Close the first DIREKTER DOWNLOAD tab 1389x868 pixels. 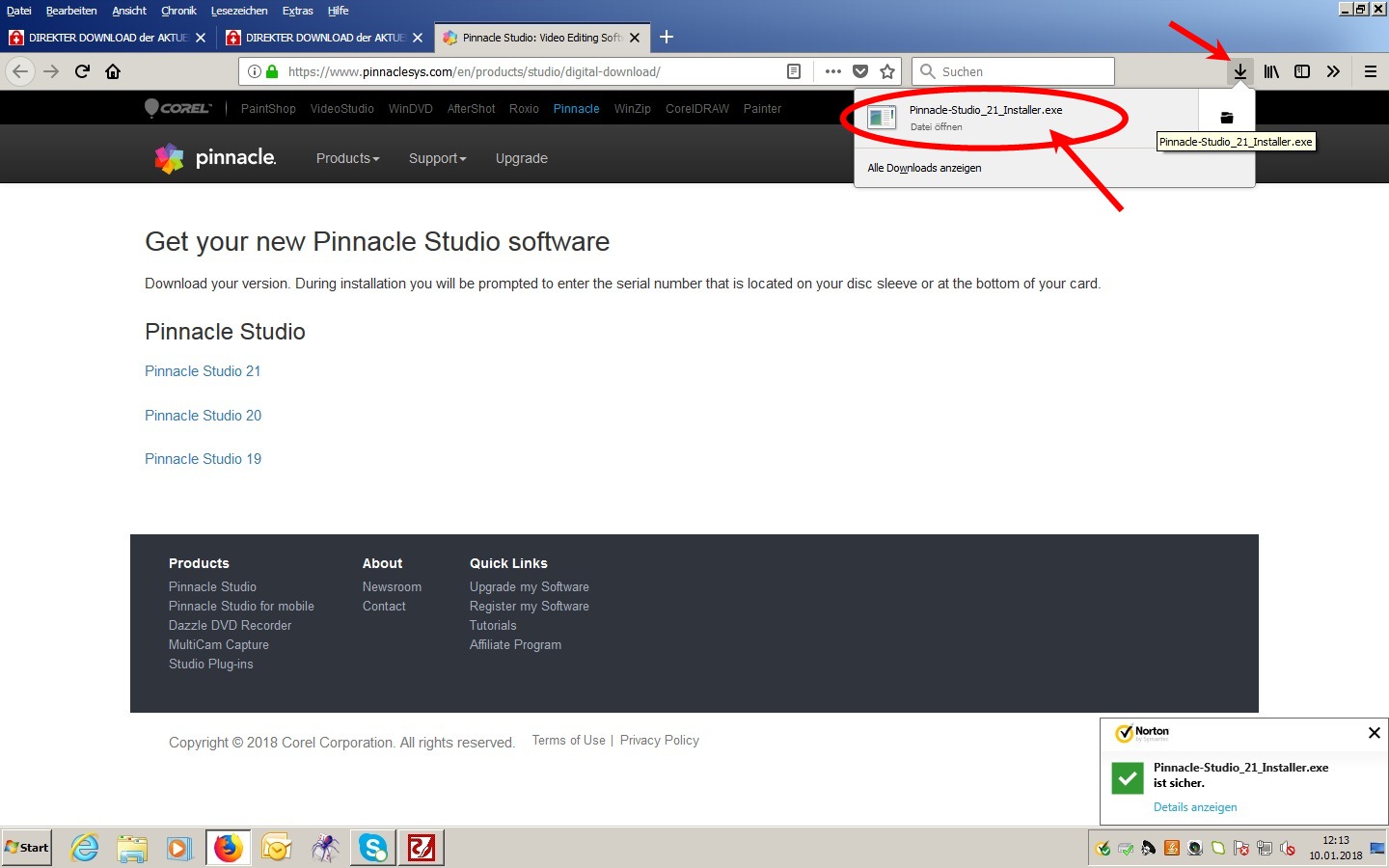(201, 38)
